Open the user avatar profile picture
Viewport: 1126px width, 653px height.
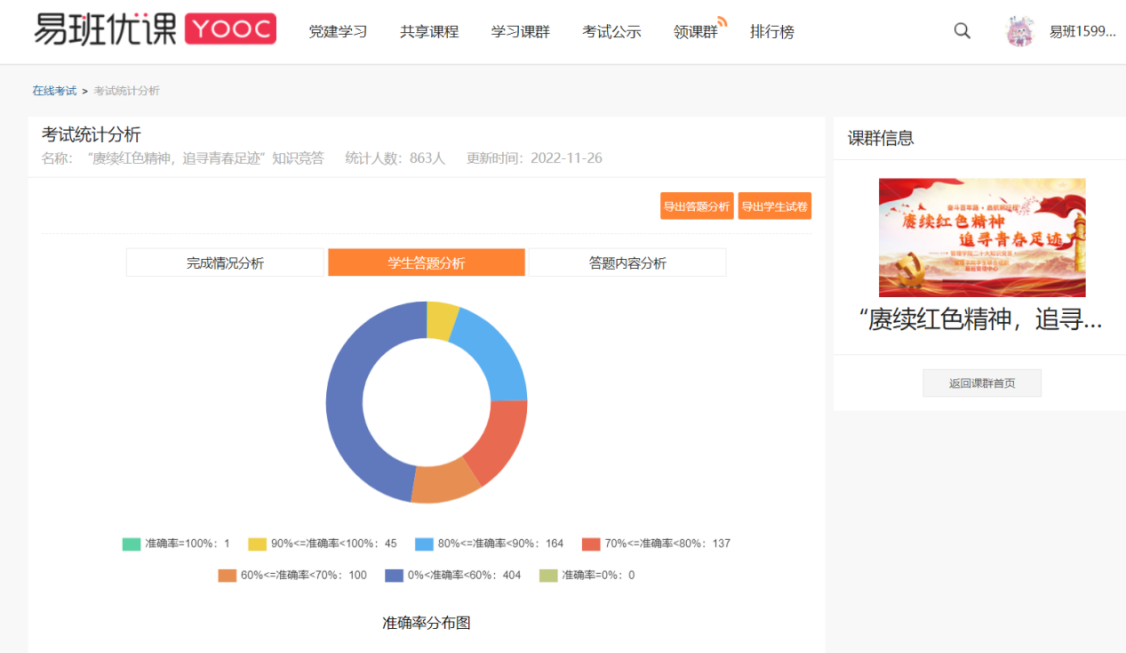tap(1020, 31)
